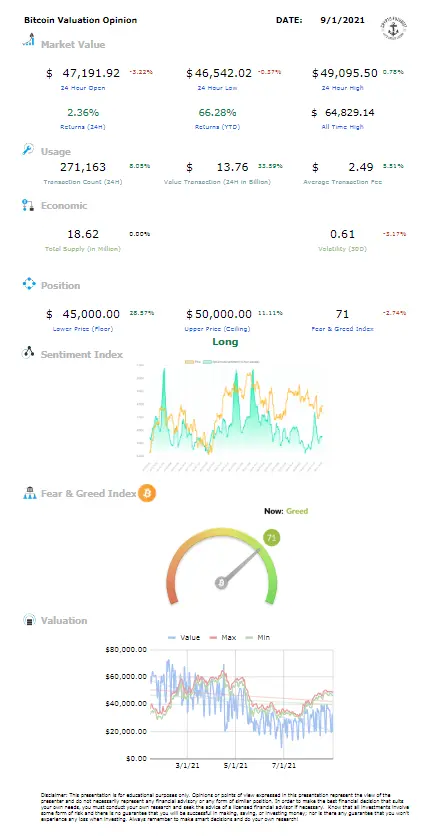
Task: Click the 3/1/21 date axis label
Action: click(x=187, y=766)
